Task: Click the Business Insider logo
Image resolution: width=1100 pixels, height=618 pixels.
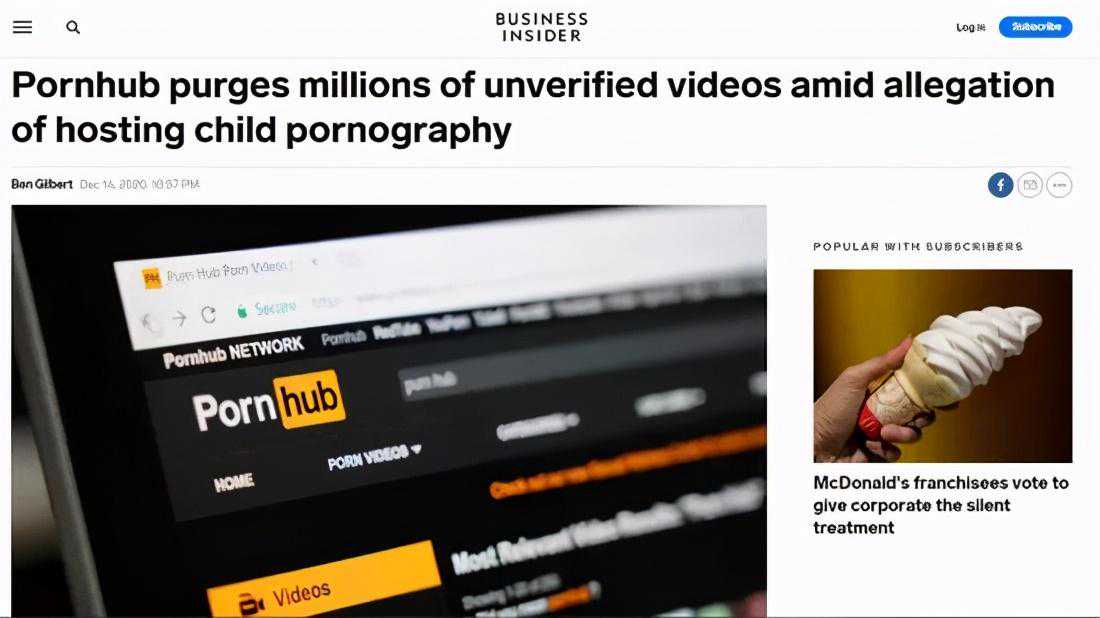Action: pyautogui.click(x=542, y=27)
